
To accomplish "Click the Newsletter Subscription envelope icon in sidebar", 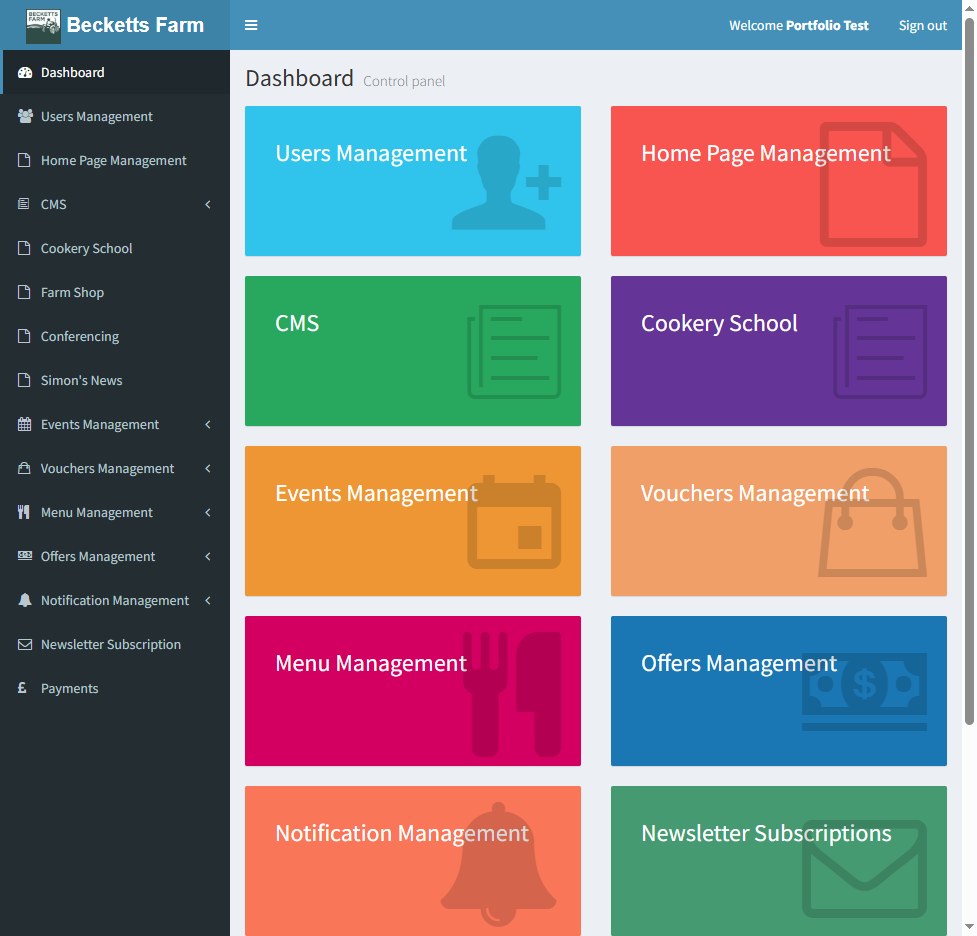I will 25,644.
